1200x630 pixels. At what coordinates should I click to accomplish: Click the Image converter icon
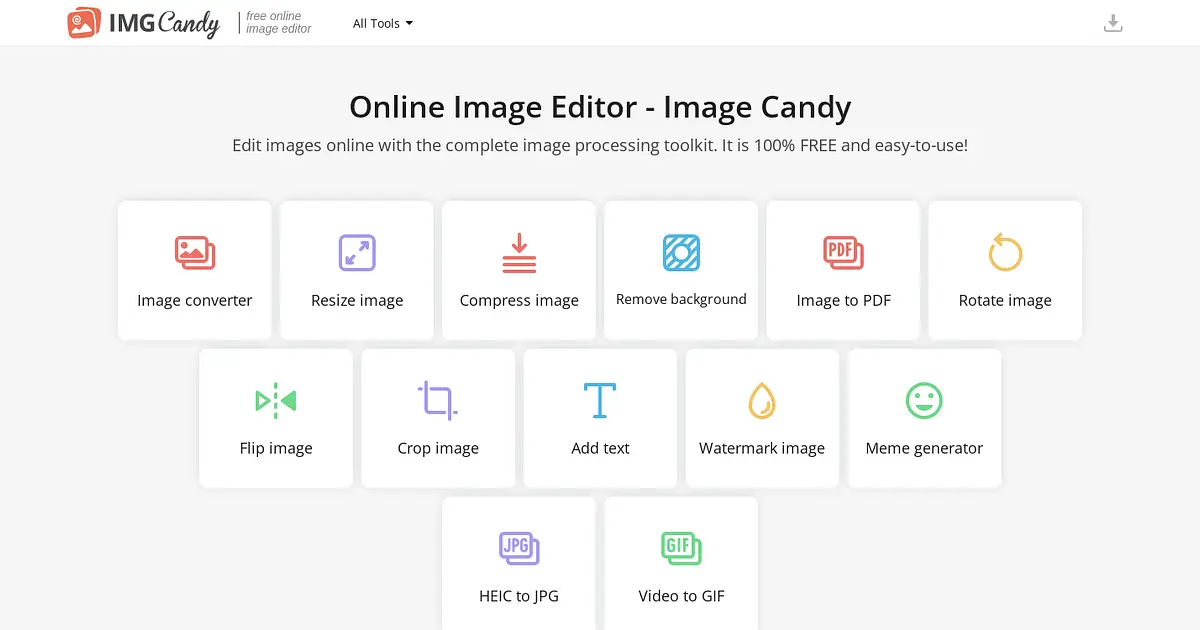tap(195, 253)
